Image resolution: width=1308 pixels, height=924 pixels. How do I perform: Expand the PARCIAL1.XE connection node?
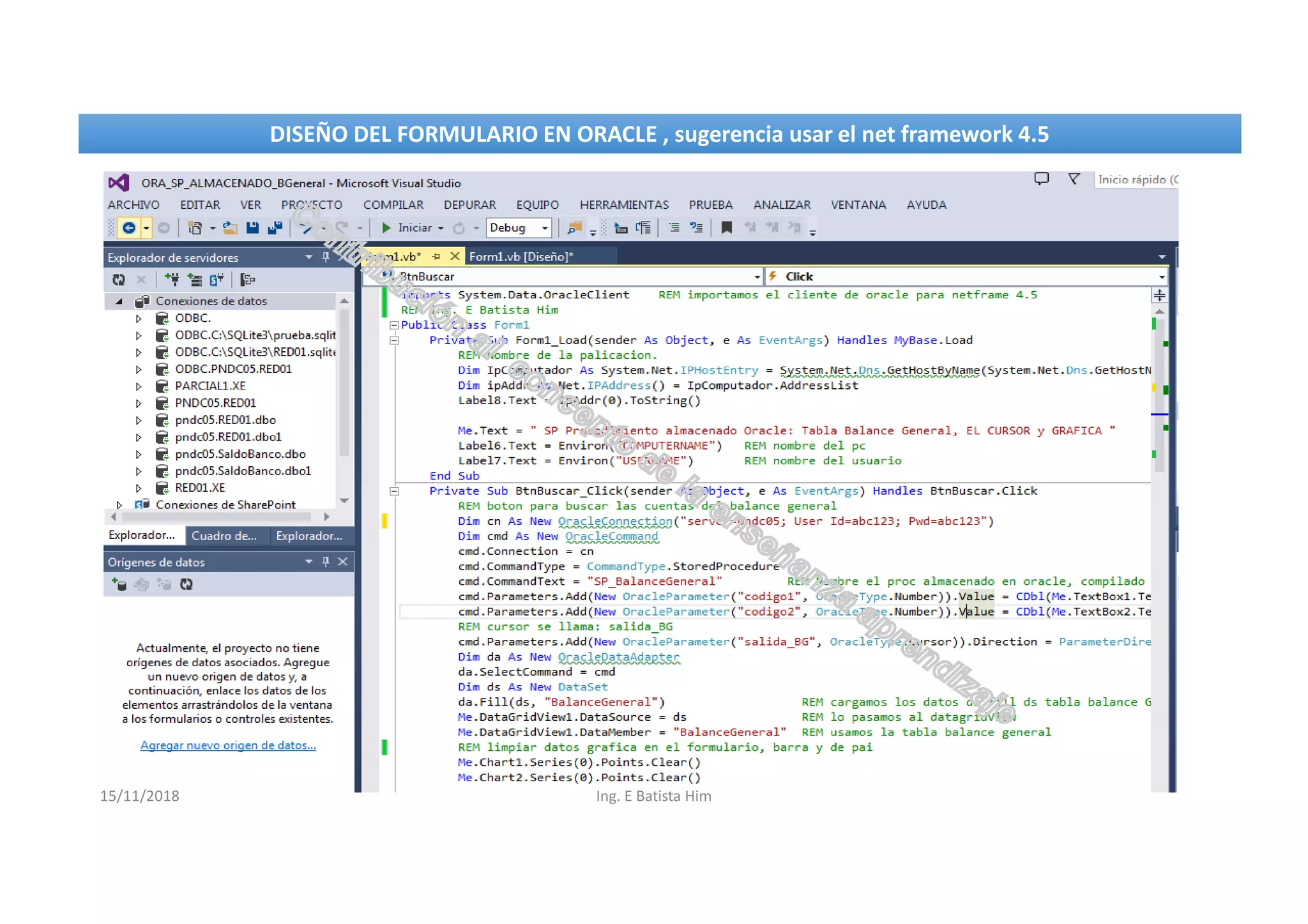pos(139,386)
